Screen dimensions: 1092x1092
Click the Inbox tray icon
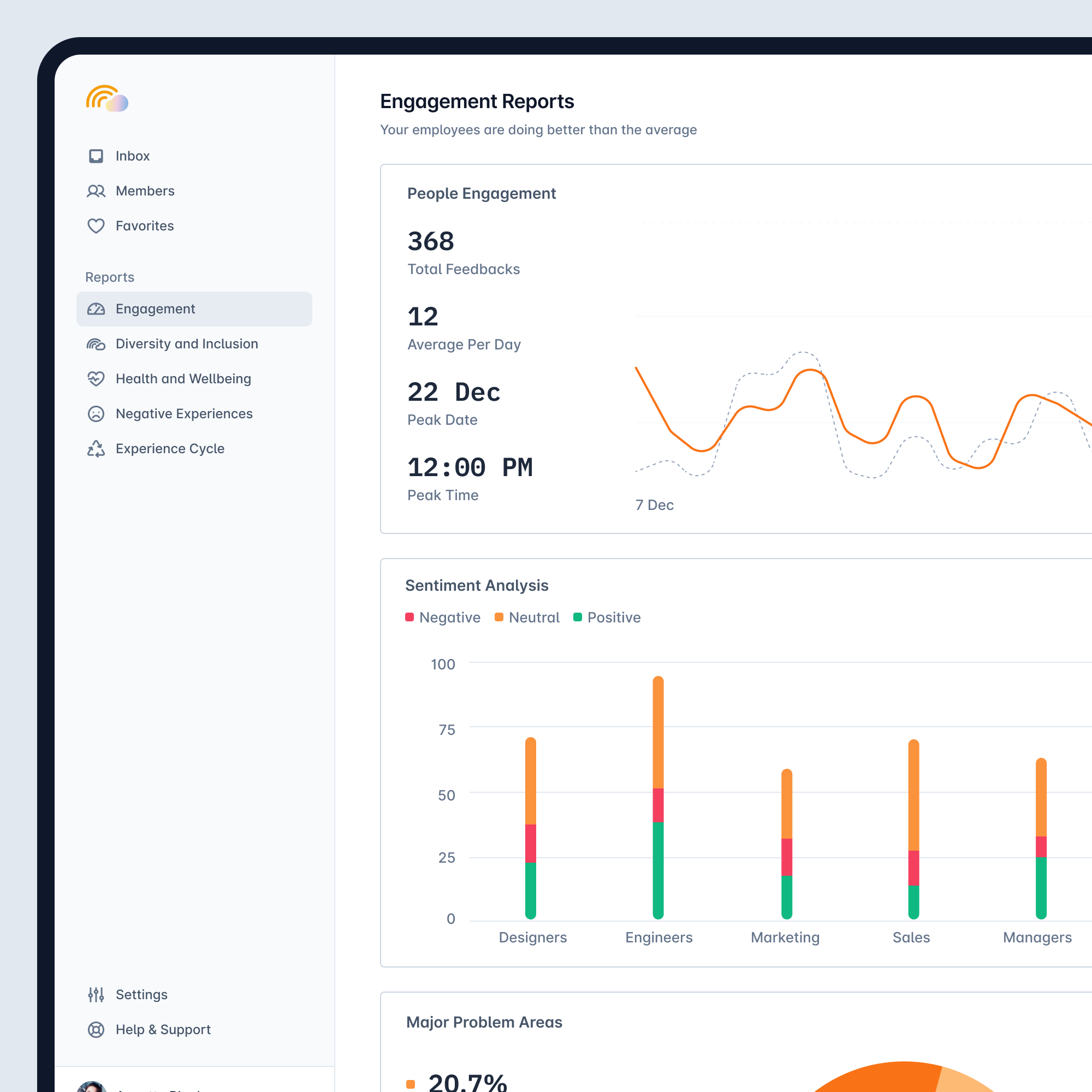96,156
